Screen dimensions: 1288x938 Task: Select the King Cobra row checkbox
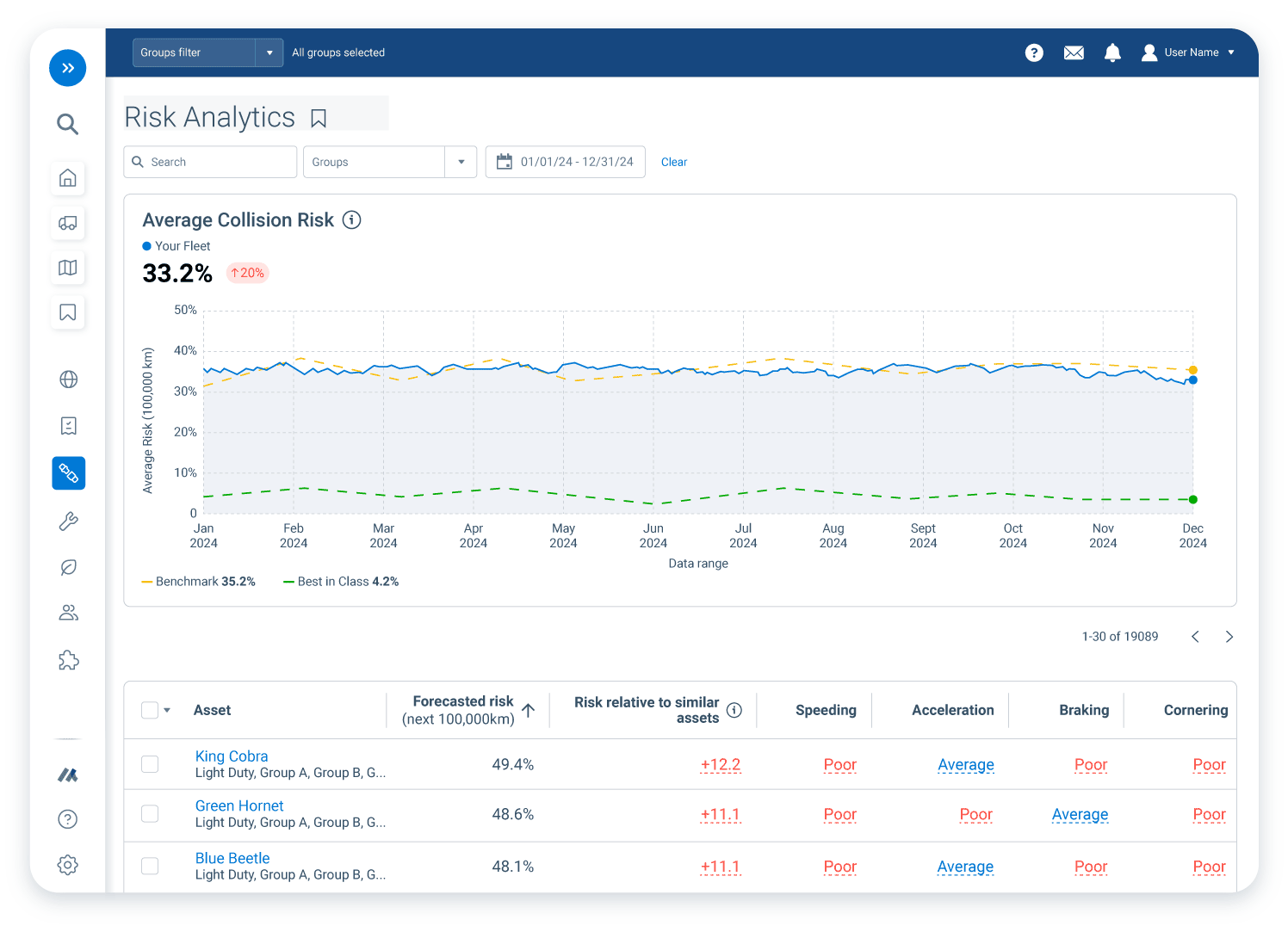[x=149, y=764]
